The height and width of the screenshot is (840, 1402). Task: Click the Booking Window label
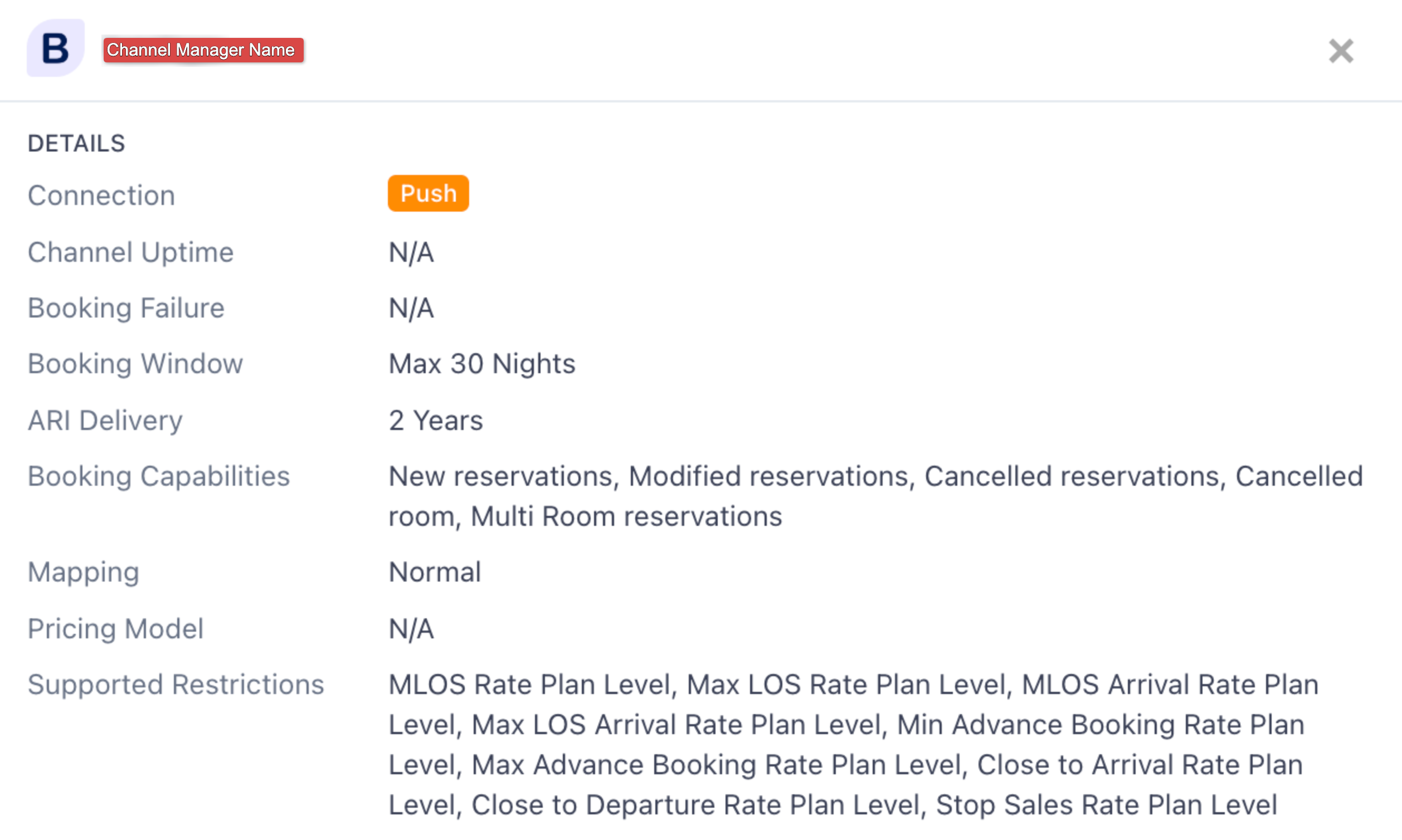coord(135,364)
